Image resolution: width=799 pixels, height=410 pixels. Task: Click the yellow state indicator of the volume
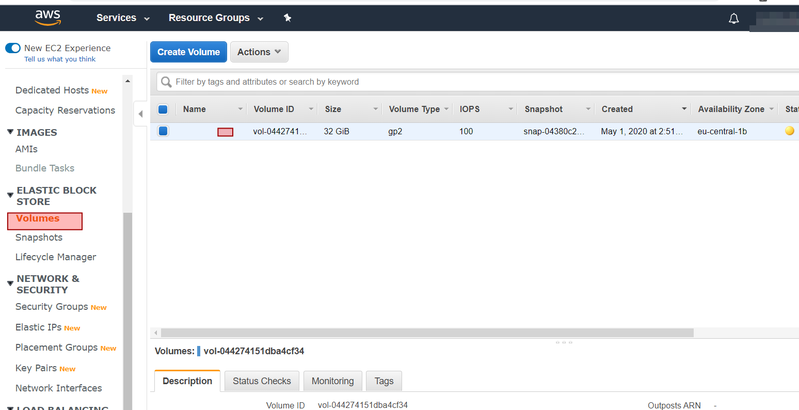(789, 131)
